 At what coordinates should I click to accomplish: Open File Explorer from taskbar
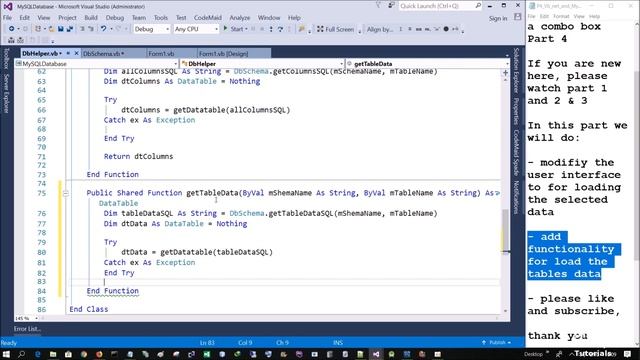click(53, 354)
